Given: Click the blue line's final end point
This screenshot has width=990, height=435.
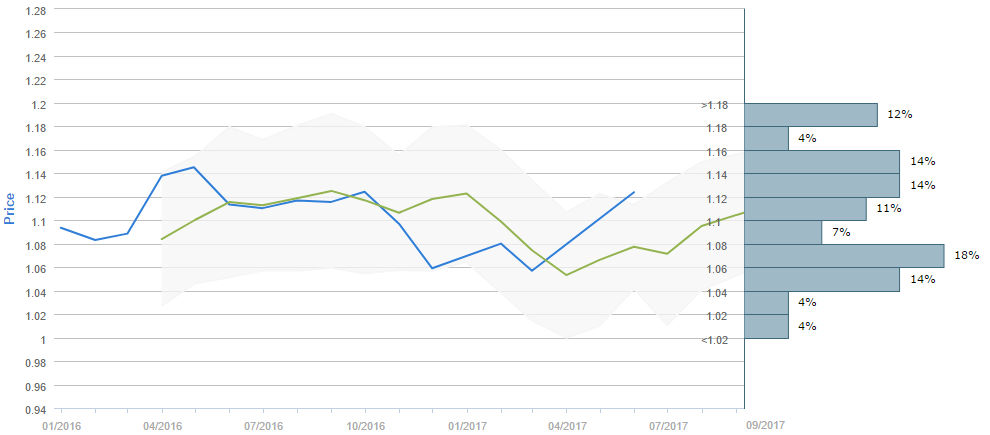Looking at the screenshot, I should 634,192.
